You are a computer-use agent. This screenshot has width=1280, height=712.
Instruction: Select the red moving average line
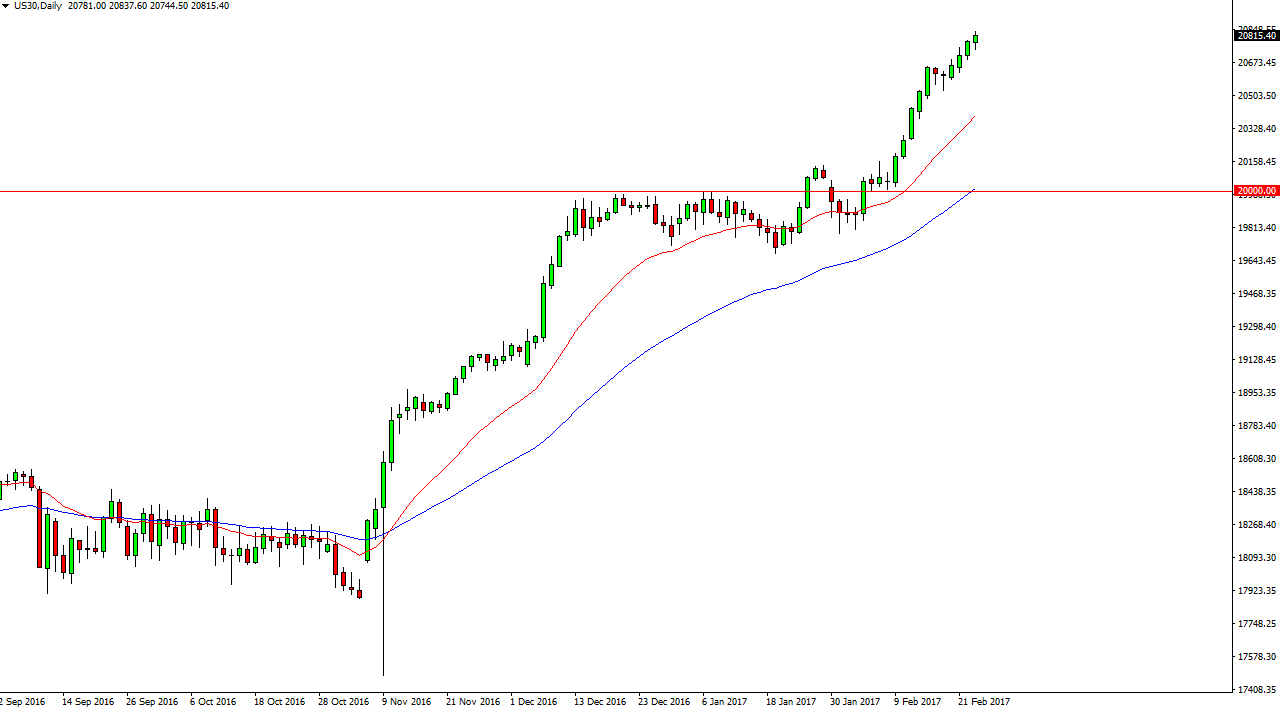pos(650,256)
